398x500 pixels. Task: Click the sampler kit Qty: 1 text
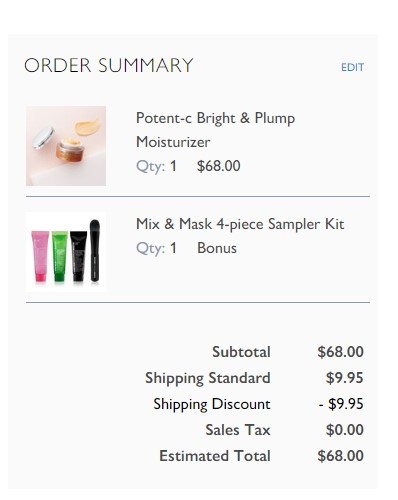click(156, 248)
